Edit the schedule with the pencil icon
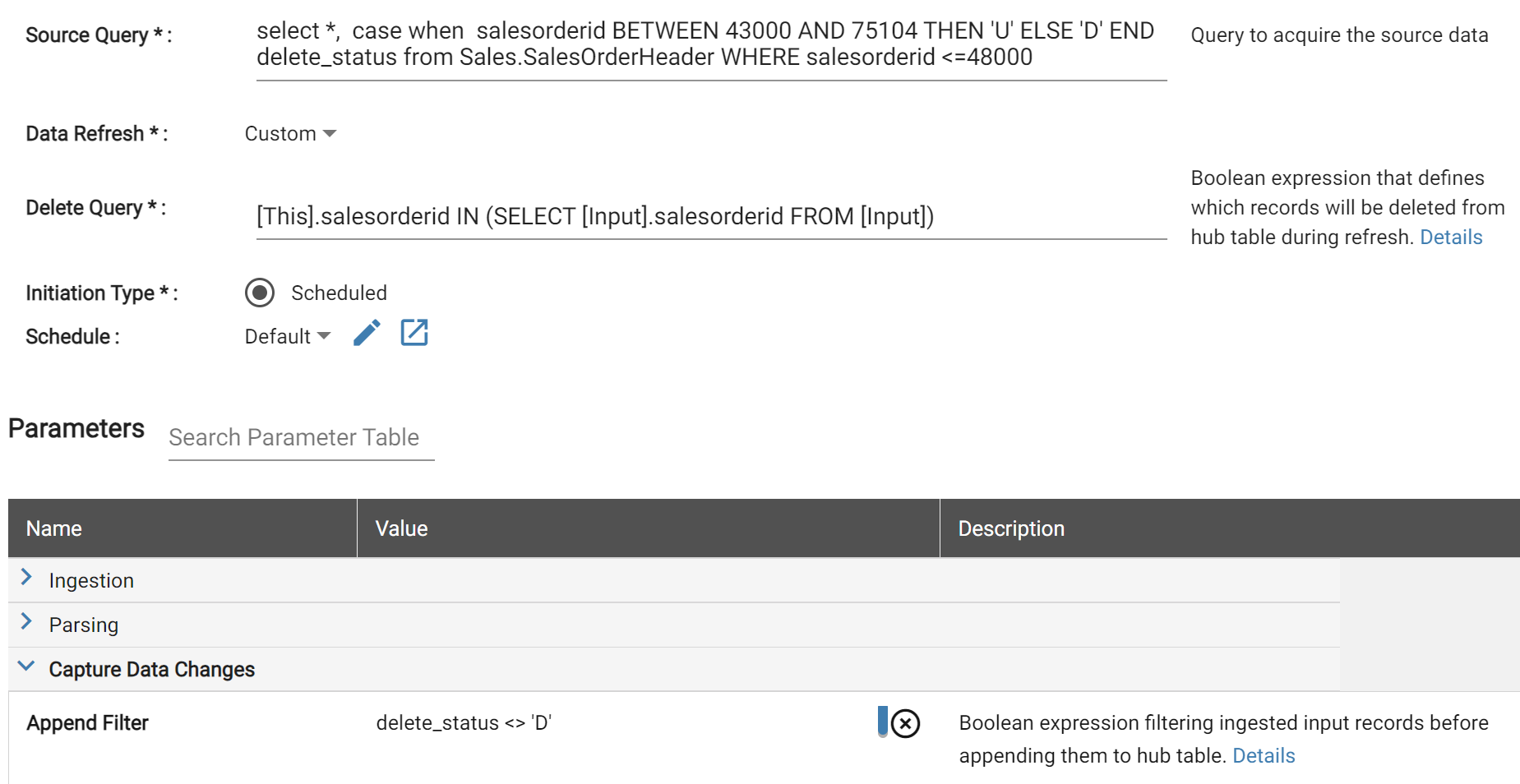This screenshot has width=1520, height=784. tap(367, 333)
